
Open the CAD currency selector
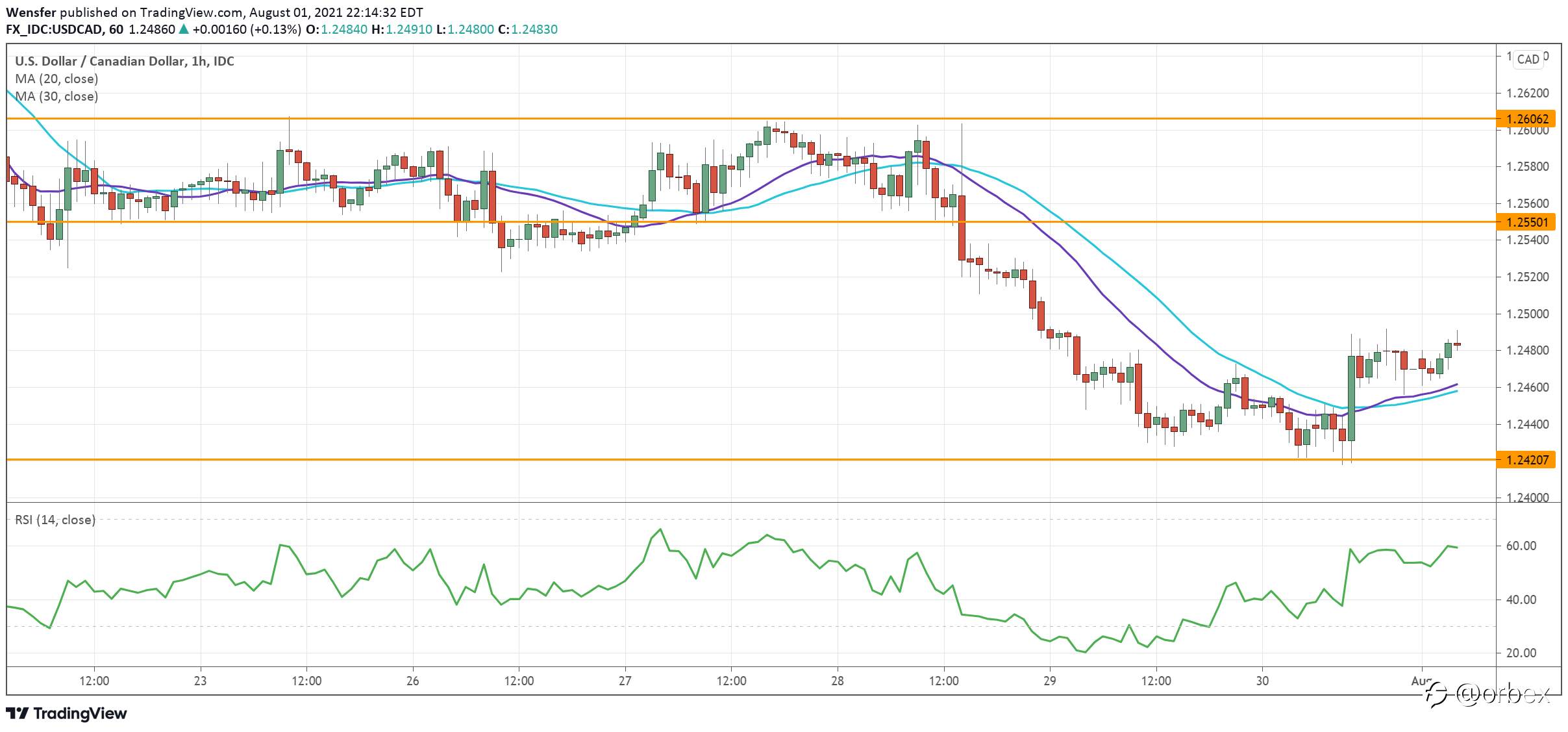click(1528, 59)
